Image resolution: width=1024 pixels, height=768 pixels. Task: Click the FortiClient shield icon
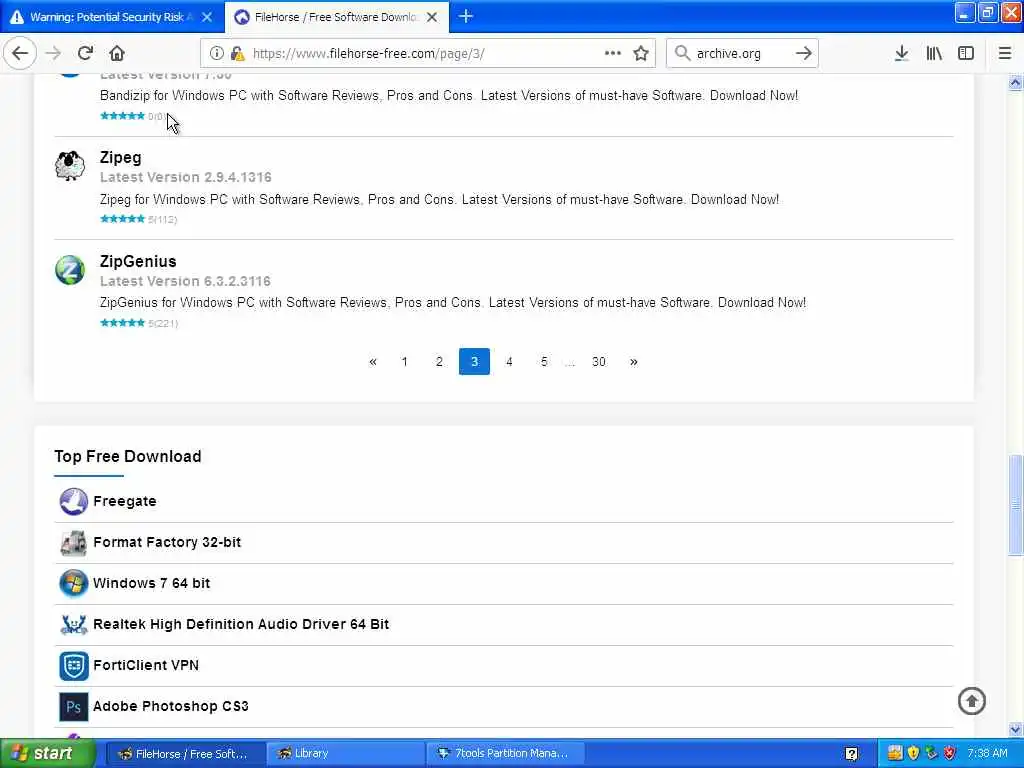click(x=73, y=665)
